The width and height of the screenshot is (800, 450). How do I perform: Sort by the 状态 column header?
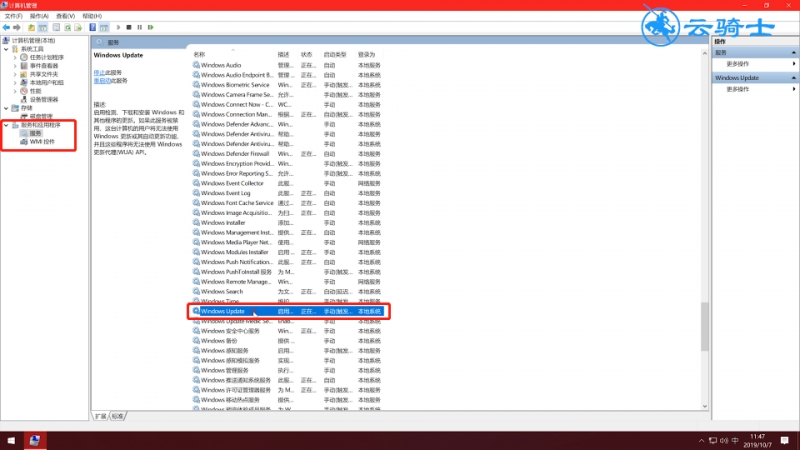[306, 55]
